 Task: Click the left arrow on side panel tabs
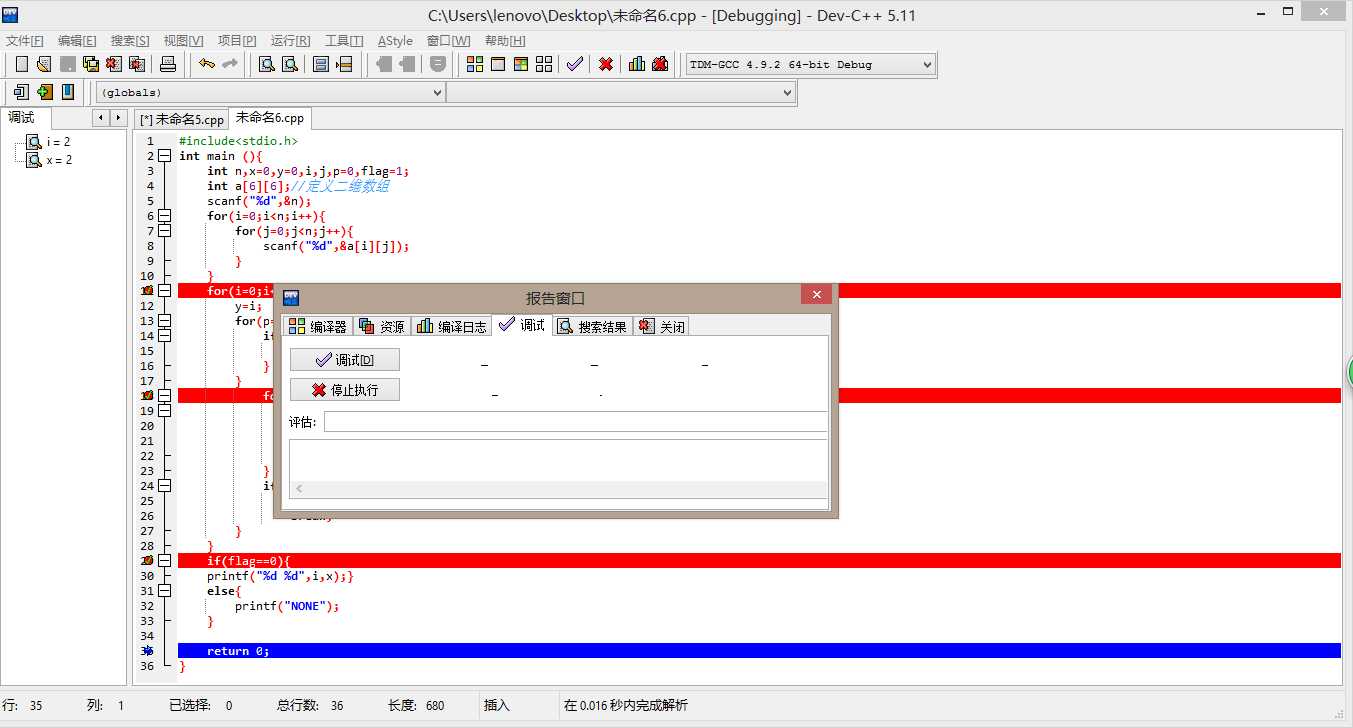point(100,118)
